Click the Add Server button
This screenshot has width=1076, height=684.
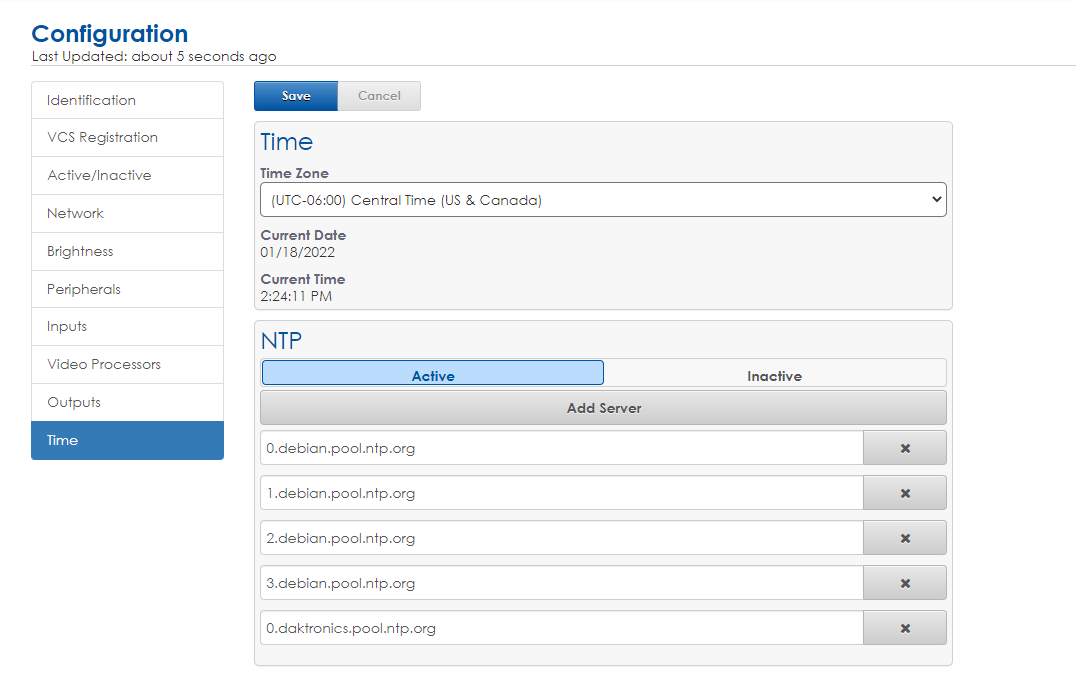pyautogui.click(x=602, y=407)
